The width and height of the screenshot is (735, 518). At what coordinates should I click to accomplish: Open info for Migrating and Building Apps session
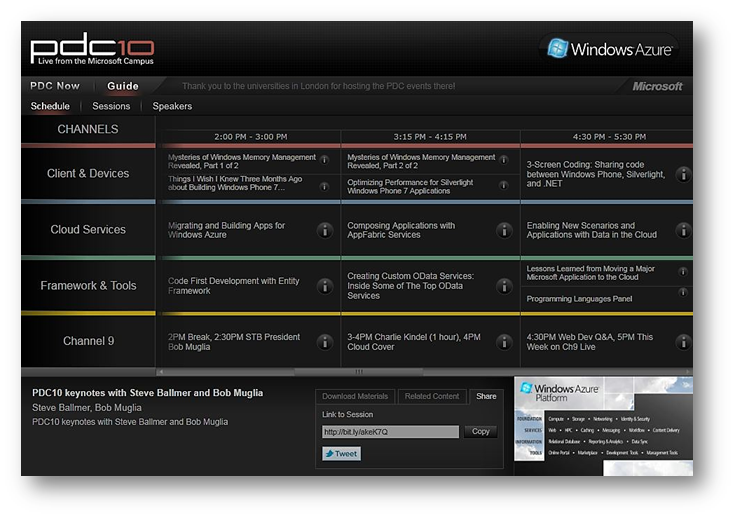click(325, 230)
